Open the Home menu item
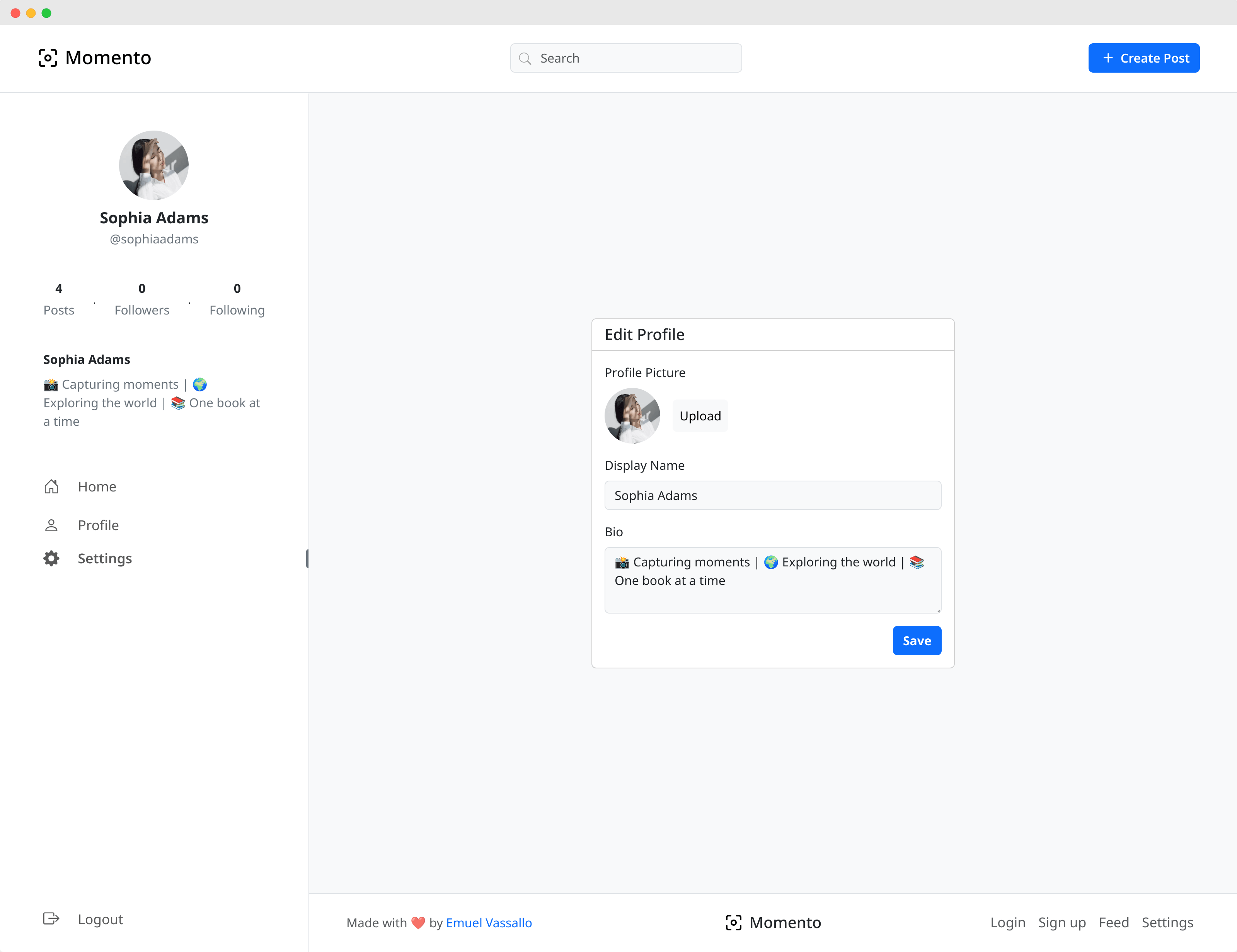 [97, 487]
